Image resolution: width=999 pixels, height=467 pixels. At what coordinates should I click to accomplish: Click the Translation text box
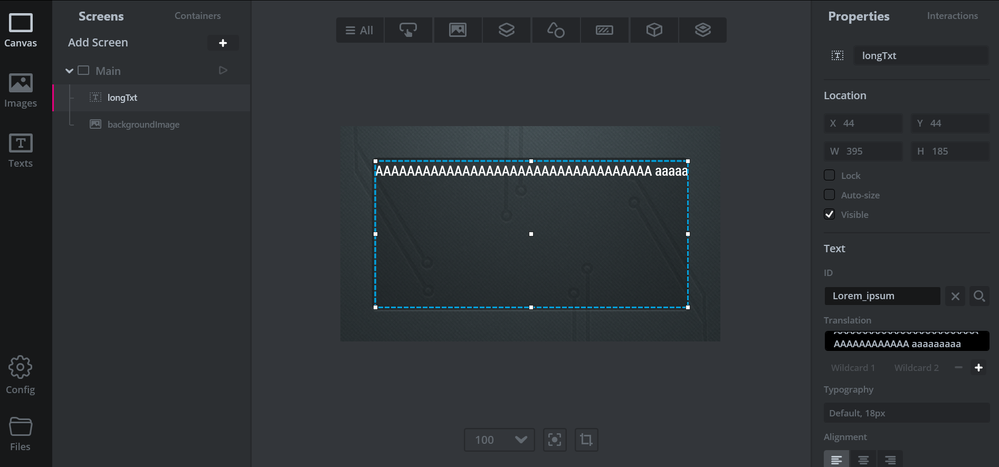click(907, 341)
